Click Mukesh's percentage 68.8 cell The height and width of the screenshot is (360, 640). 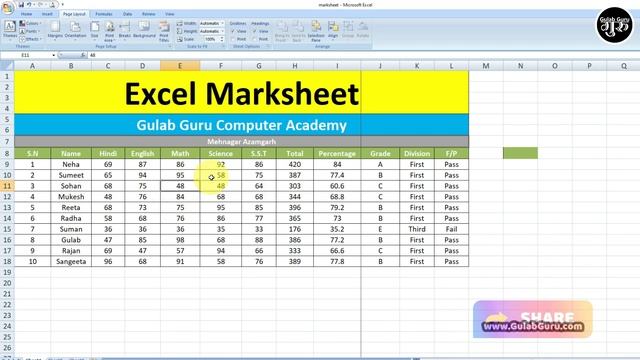click(x=337, y=197)
